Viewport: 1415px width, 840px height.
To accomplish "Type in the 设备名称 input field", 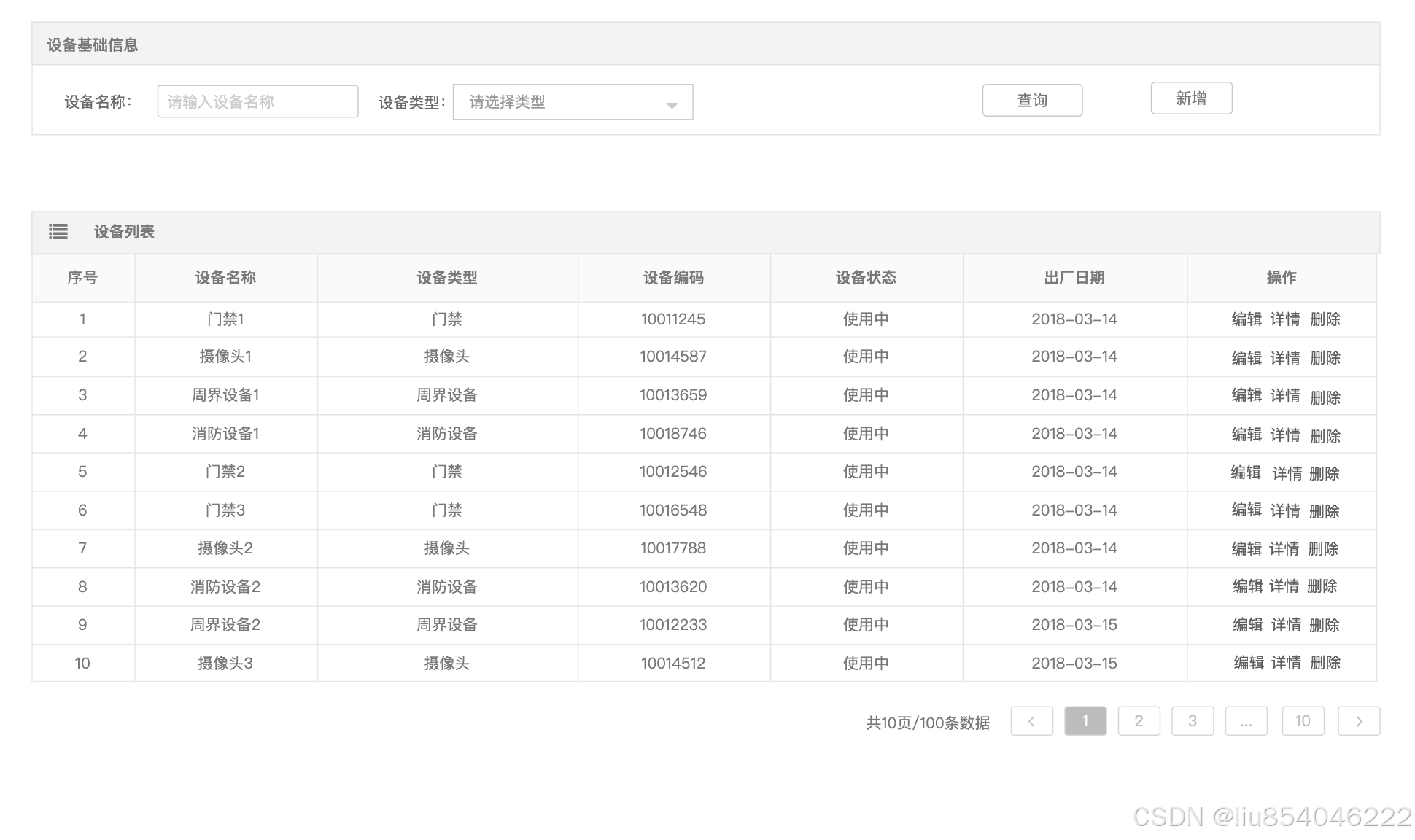I will (257, 101).
